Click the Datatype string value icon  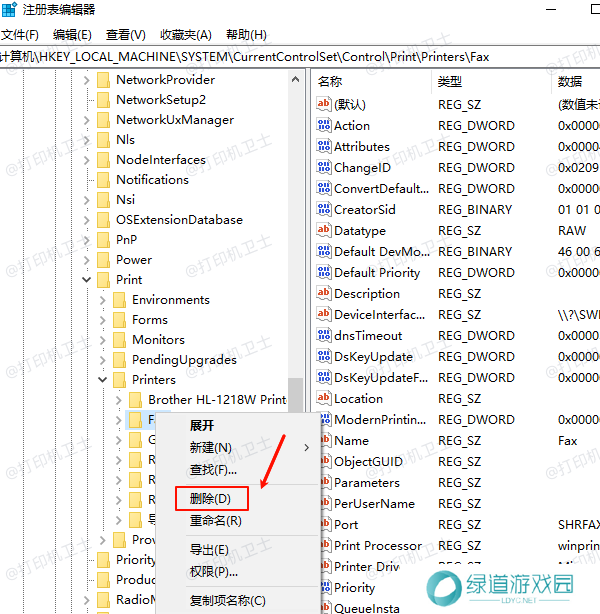324,230
